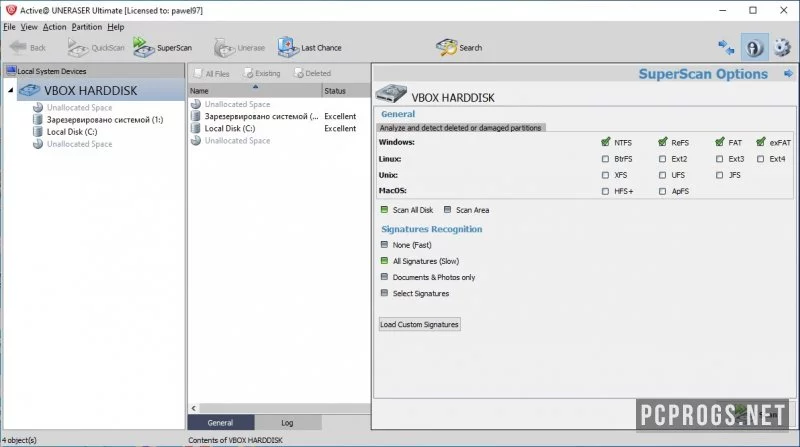Select last Unallocated Space in device tree
The height and width of the screenshot is (447, 800).
click(x=79, y=144)
